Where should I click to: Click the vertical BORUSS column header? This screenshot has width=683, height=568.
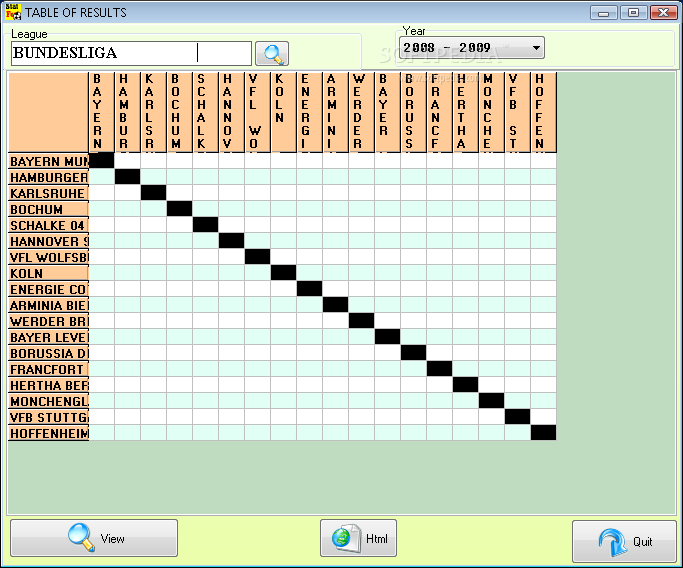click(x=413, y=112)
